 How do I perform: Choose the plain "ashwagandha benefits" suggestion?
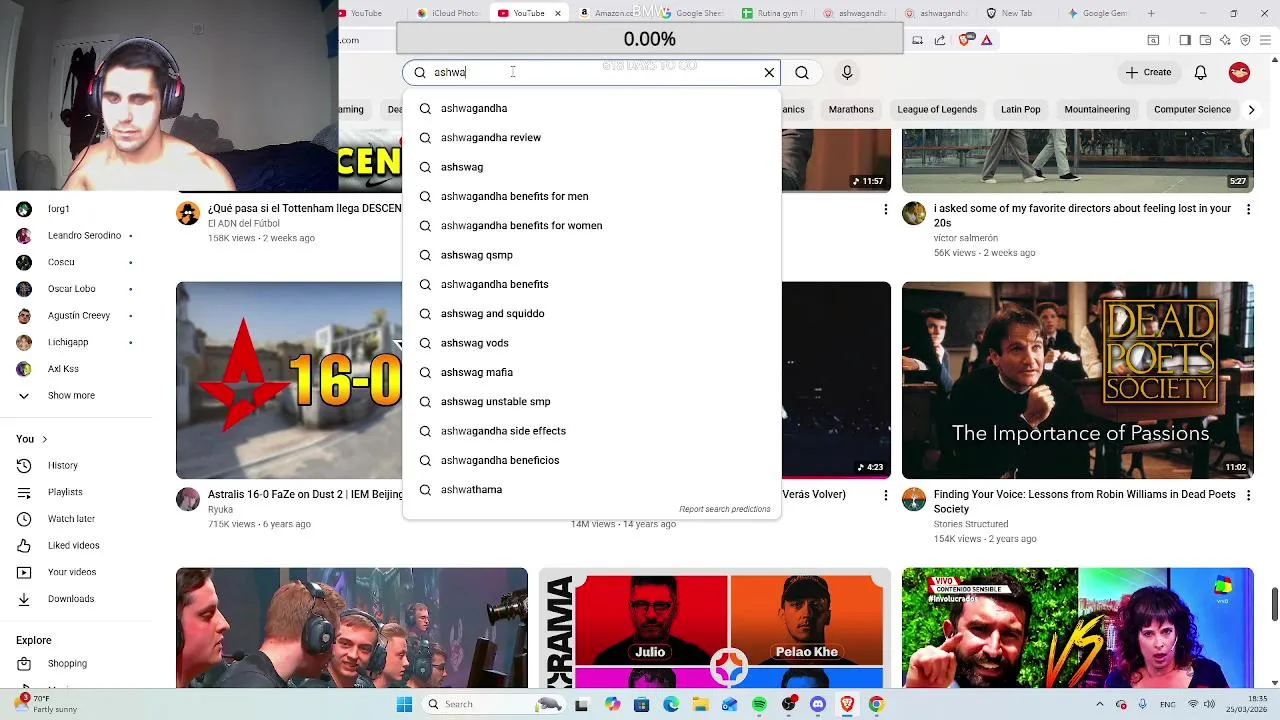click(x=591, y=284)
